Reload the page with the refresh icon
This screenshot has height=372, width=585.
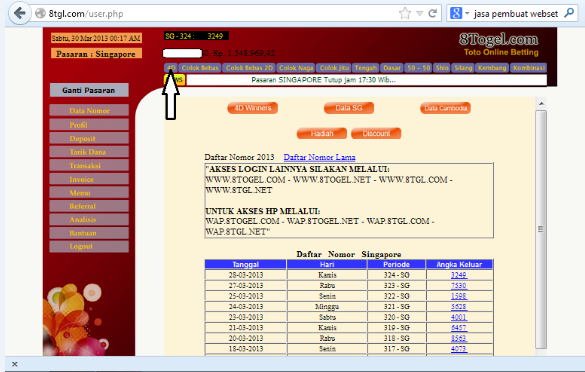pos(432,14)
